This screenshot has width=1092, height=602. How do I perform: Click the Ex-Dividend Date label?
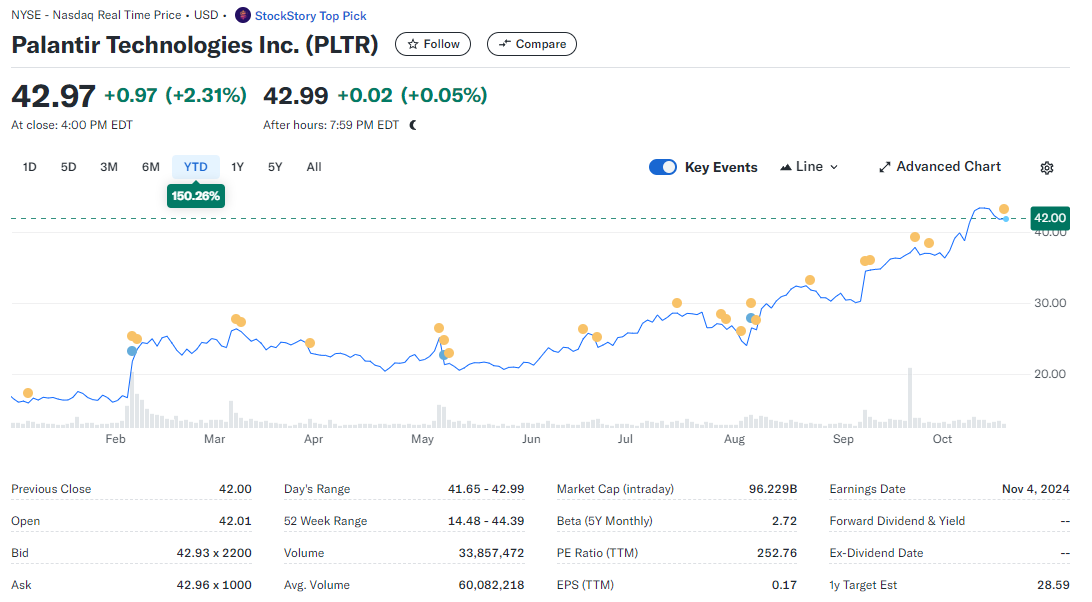876,553
